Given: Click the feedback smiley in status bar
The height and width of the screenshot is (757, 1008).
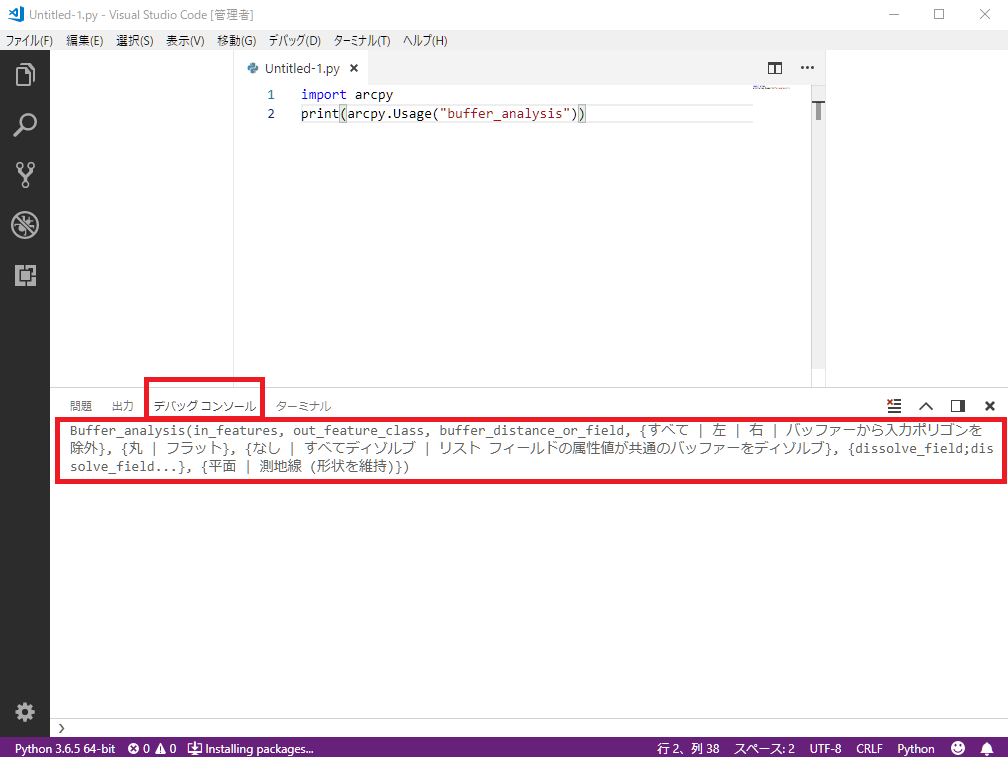Looking at the screenshot, I should [x=958, y=748].
